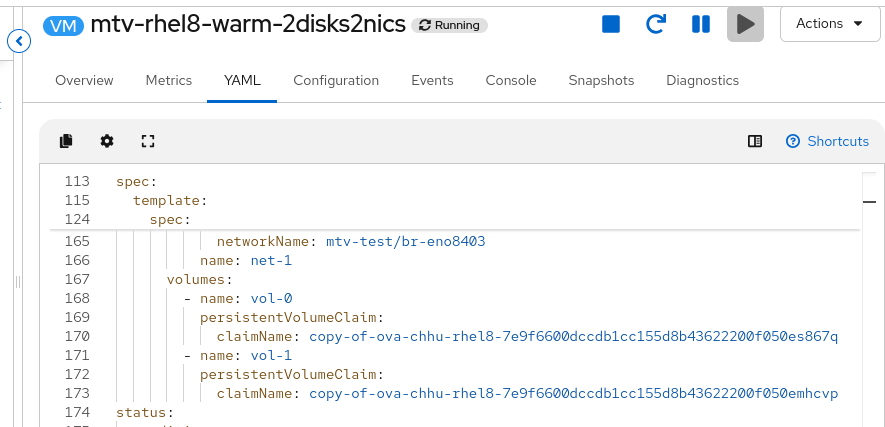885x427 pixels.
Task: Switch to the Console tab
Action: coord(511,80)
